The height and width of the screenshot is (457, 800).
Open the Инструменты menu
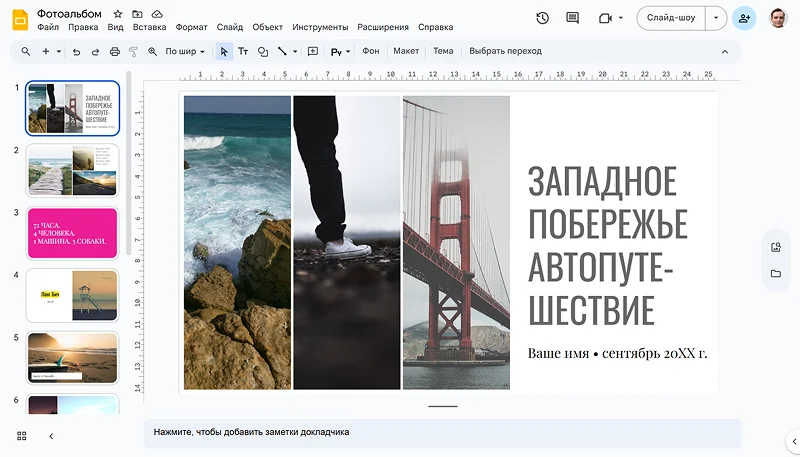tap(320, 27)
